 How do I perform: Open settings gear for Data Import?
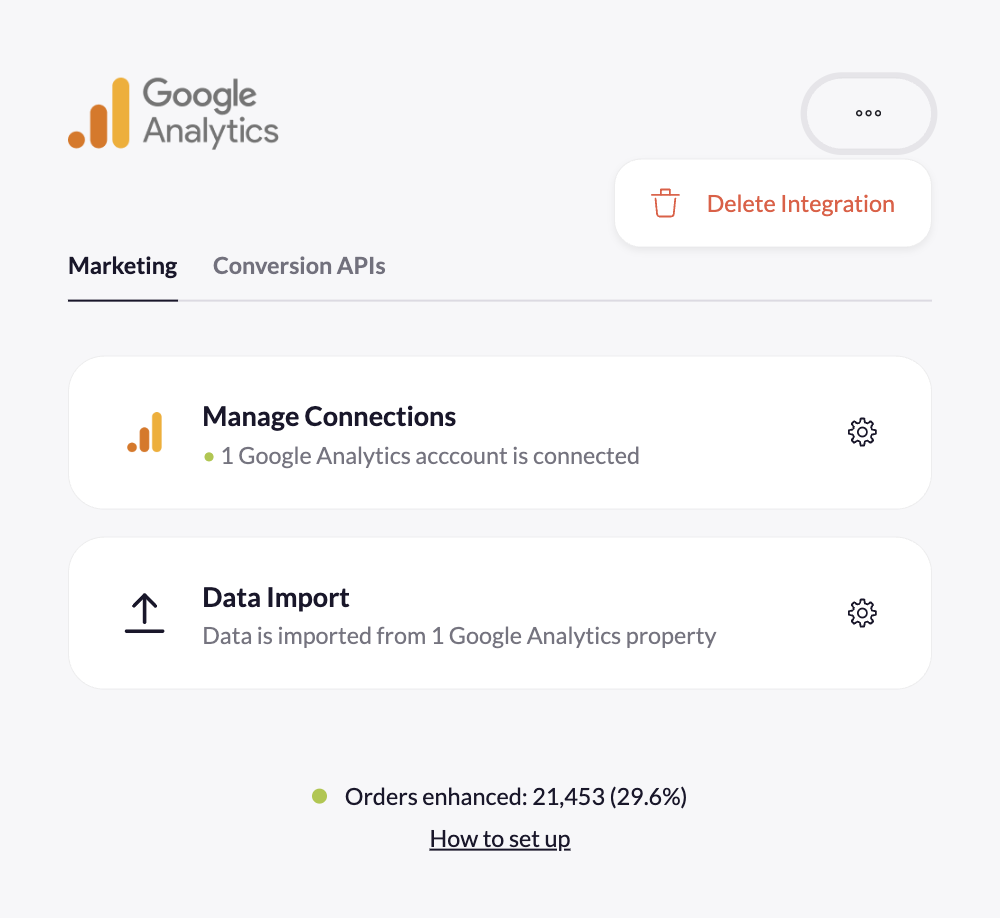(x=862, y=613)
